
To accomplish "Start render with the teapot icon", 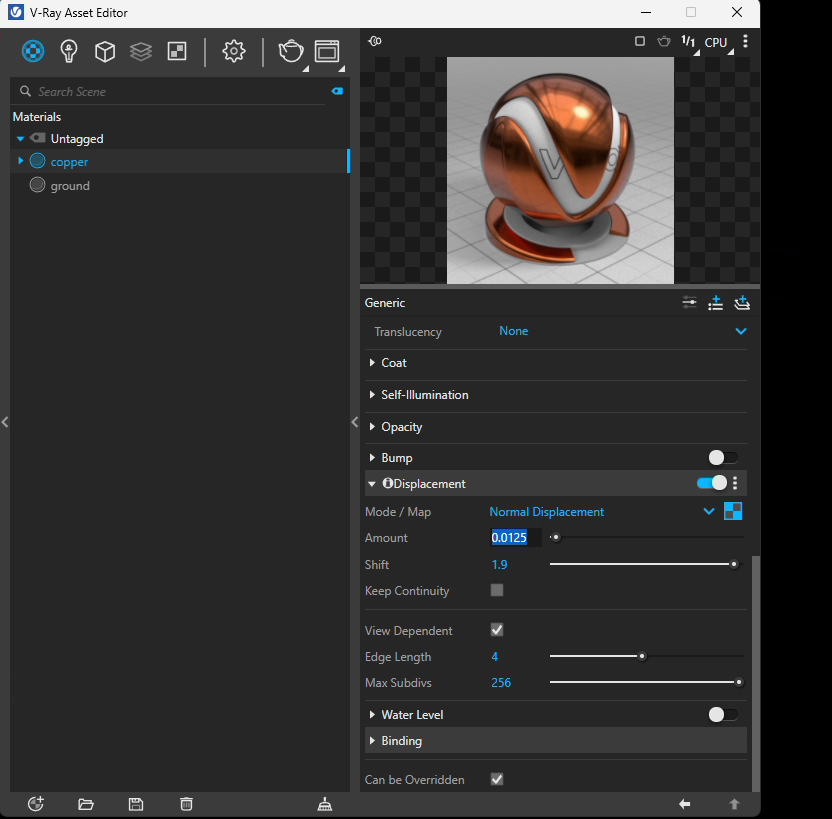I will pyautogui.click(x=291, y=51).
